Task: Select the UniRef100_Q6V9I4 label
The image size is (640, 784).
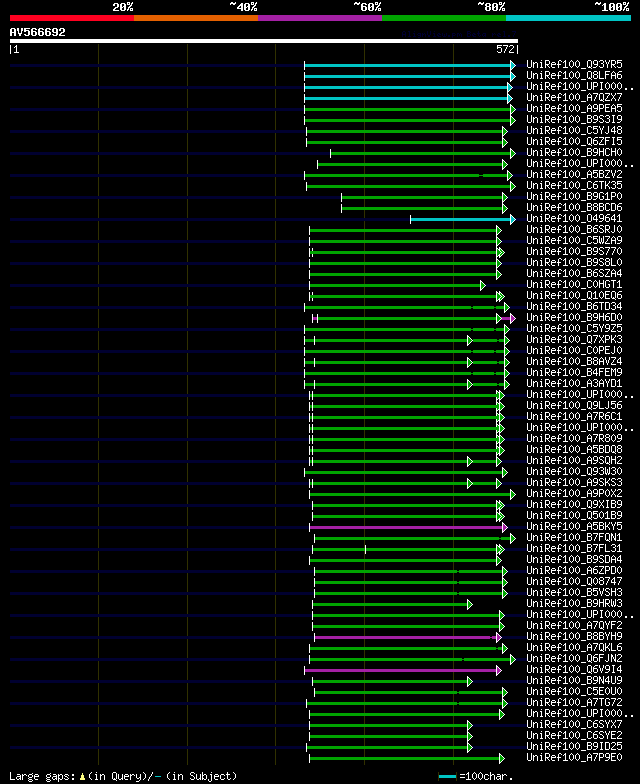Action: (x=574, y=670)
